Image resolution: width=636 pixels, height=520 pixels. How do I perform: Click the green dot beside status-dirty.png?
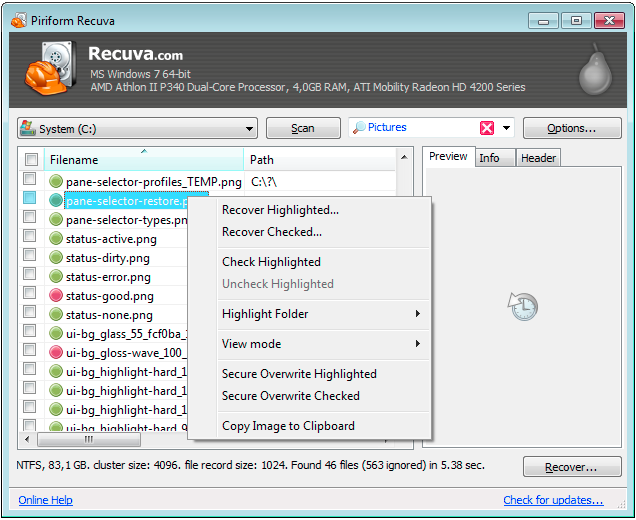pyautogui.click(x=56, y=258)
